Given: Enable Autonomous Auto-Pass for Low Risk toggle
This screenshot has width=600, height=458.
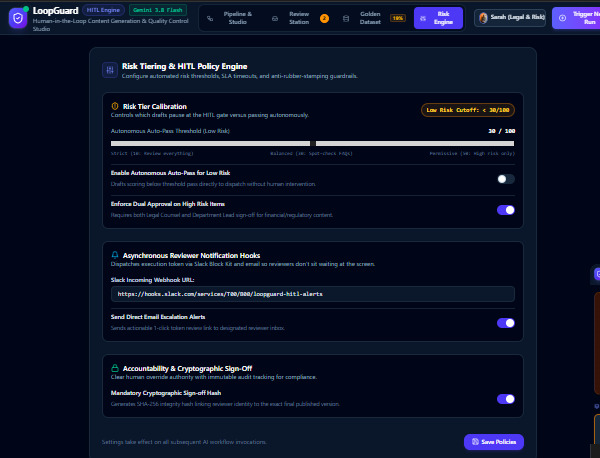Looking at the screenshot, I should click(x=505, y=179).
